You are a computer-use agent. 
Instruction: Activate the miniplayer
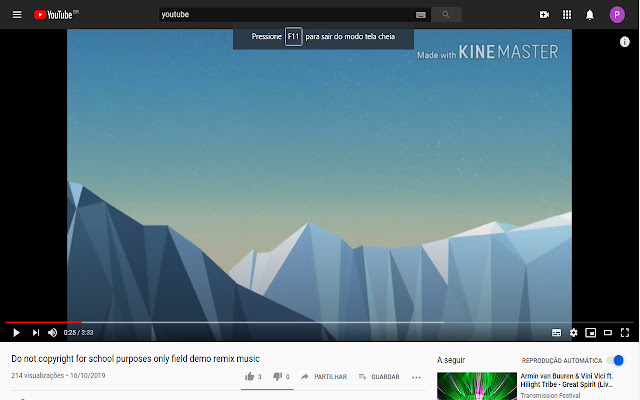591,333
